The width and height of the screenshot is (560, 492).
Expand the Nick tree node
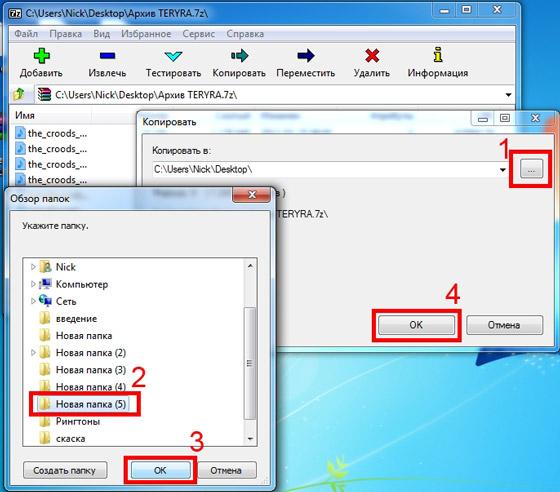[x=33, y=267]
